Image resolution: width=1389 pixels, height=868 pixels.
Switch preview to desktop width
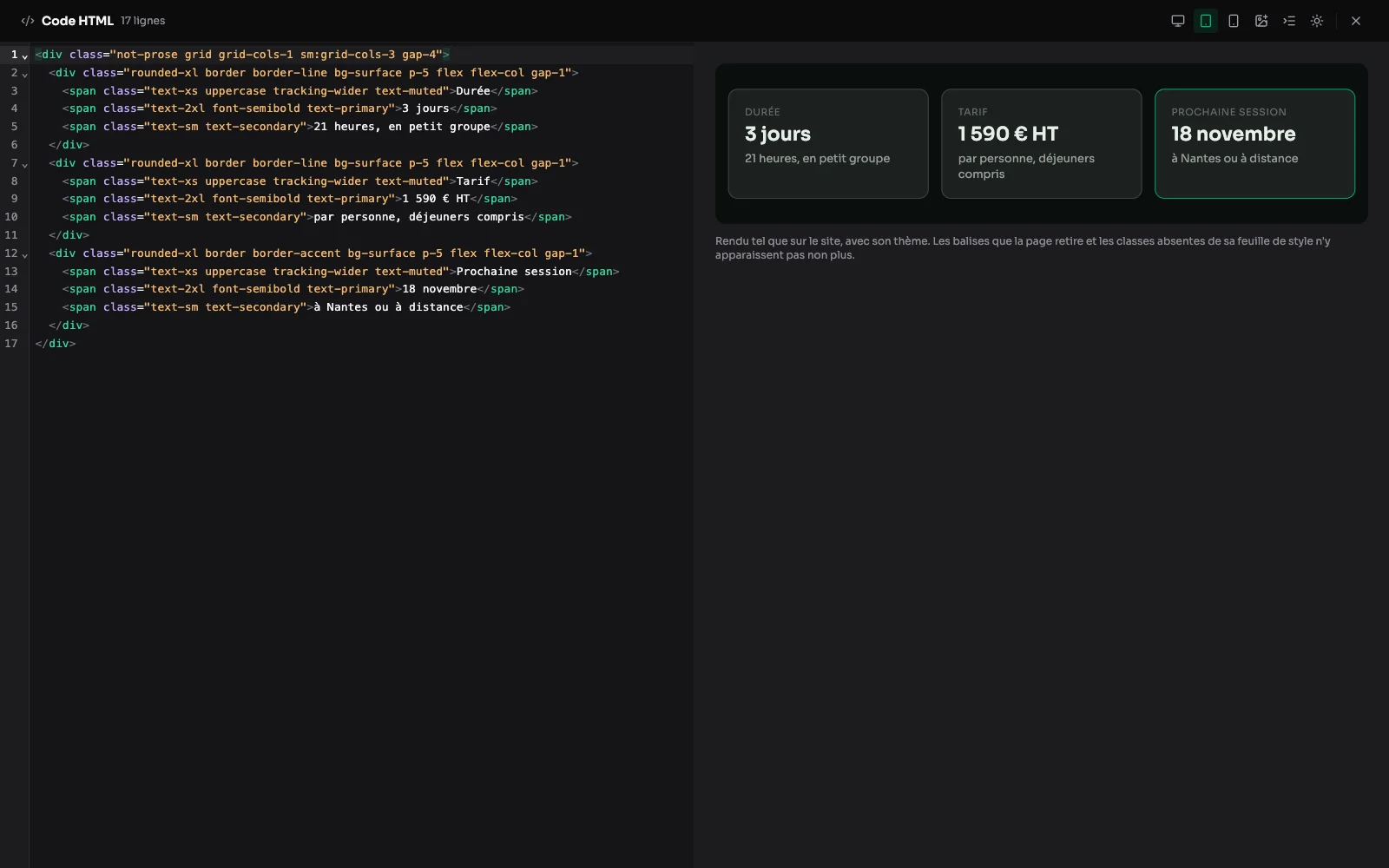coord(1178,21)
